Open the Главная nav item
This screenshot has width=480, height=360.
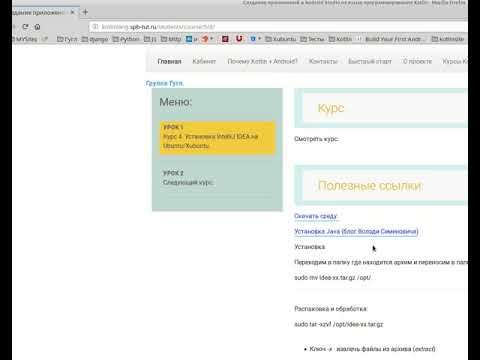click(x=169, y=61)
